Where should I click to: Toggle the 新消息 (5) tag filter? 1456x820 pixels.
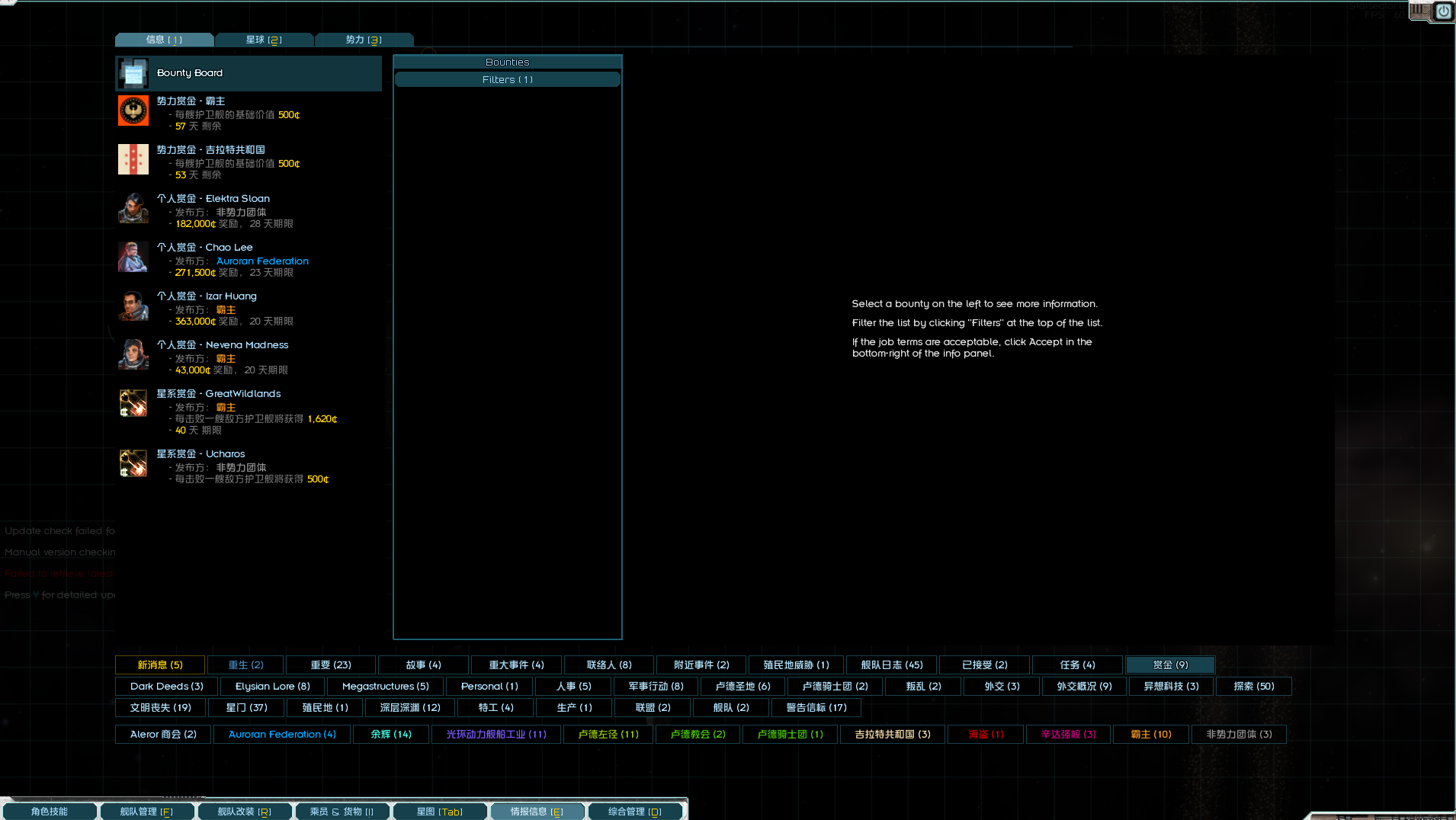[x=160, y=665]
